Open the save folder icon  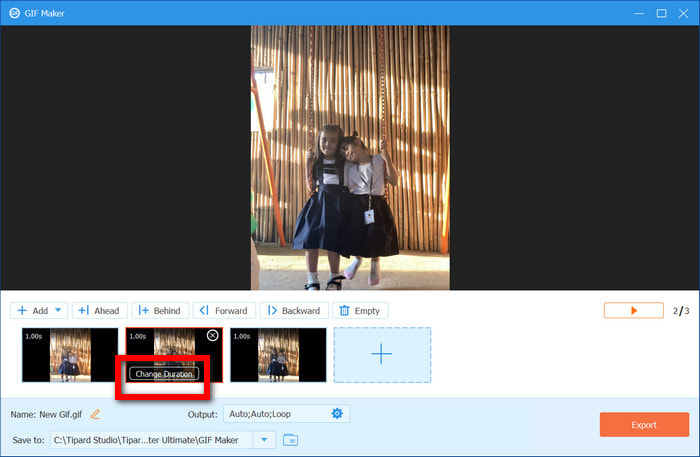click(290, 440)
